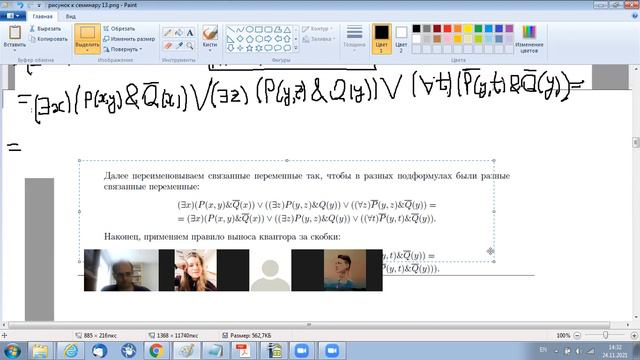Click Обрезать (crop) button

click(119, 29)
